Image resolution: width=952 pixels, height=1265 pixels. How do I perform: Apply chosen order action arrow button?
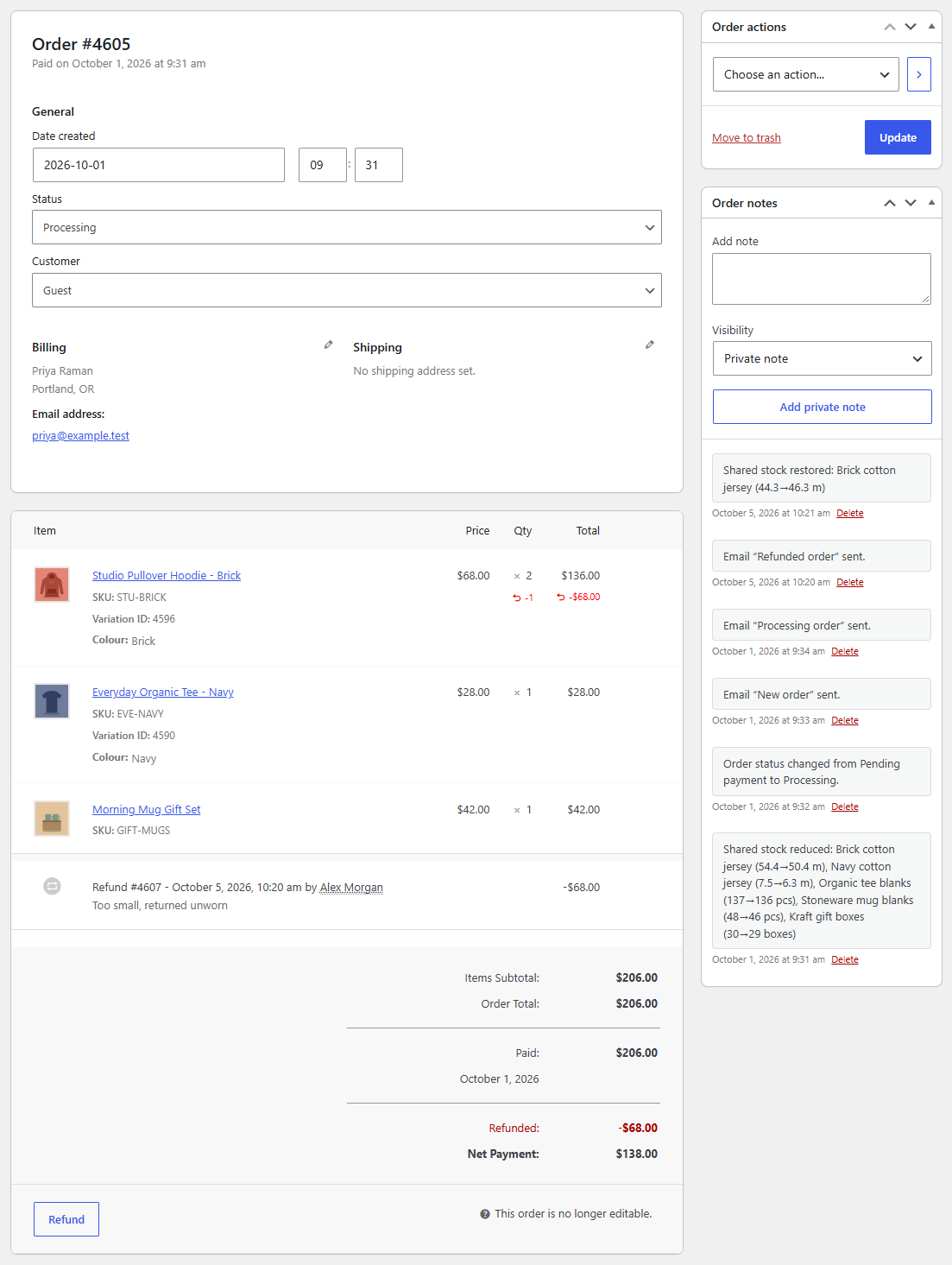[x=919, y=74]
